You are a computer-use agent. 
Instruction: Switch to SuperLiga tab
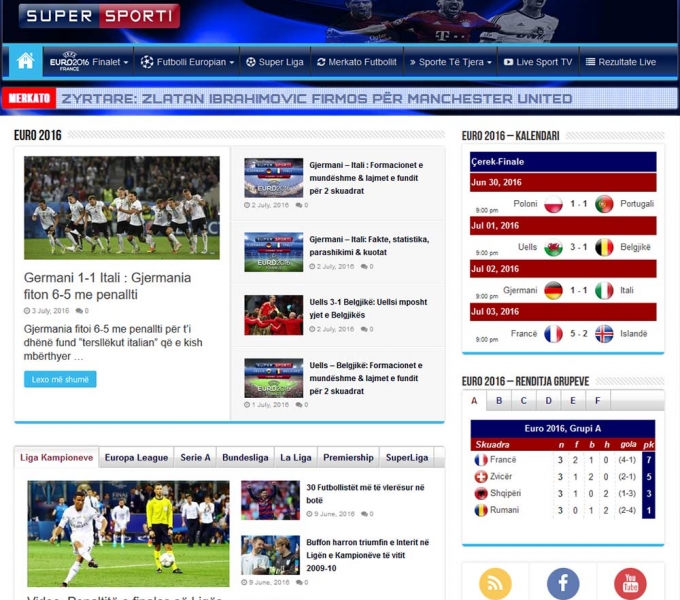point(407,457)
